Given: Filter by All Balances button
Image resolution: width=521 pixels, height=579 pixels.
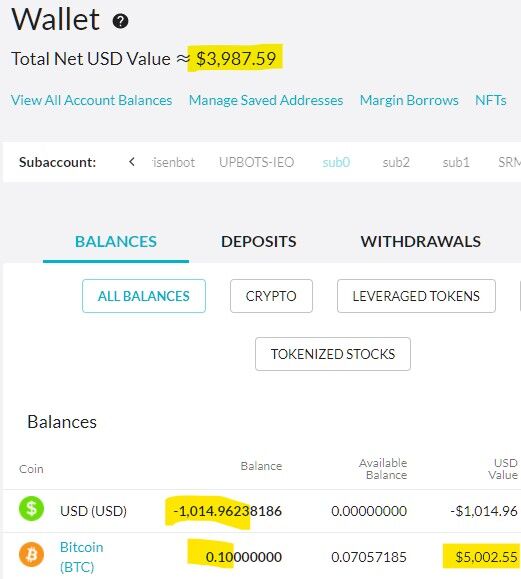Looking at the screenshot, I should tap(144, 296).
